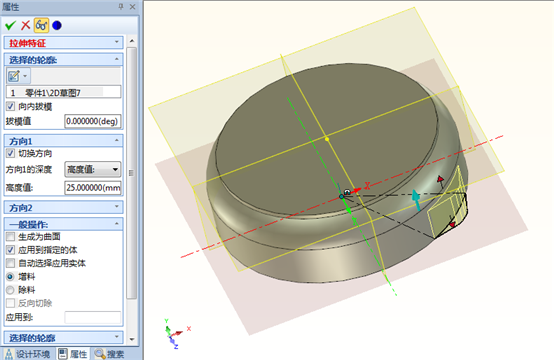Click the property panel vertical scrollbar
The width and height of the screenshot is (554, 360).
(132, 173)
